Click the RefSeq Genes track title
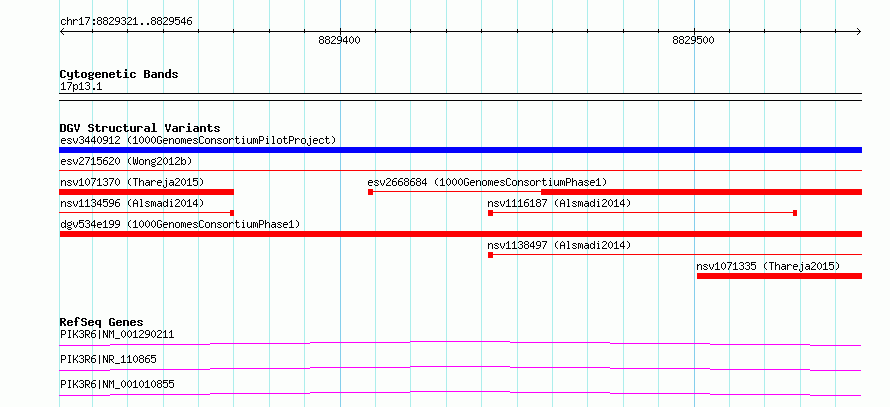 point(102,322)
